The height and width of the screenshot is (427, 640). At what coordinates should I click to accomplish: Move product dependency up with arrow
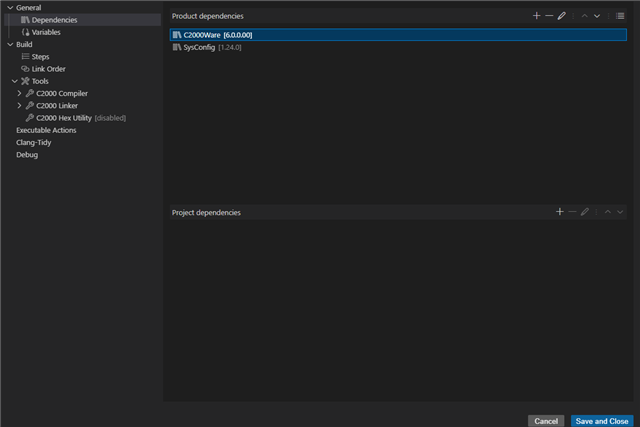[x=584, y=16]
